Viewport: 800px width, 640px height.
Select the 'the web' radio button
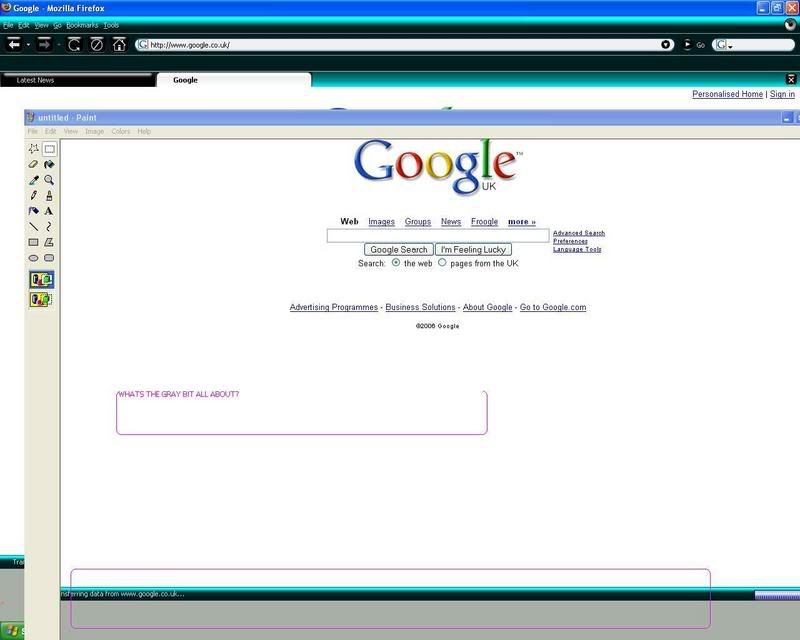pos(396,262)
